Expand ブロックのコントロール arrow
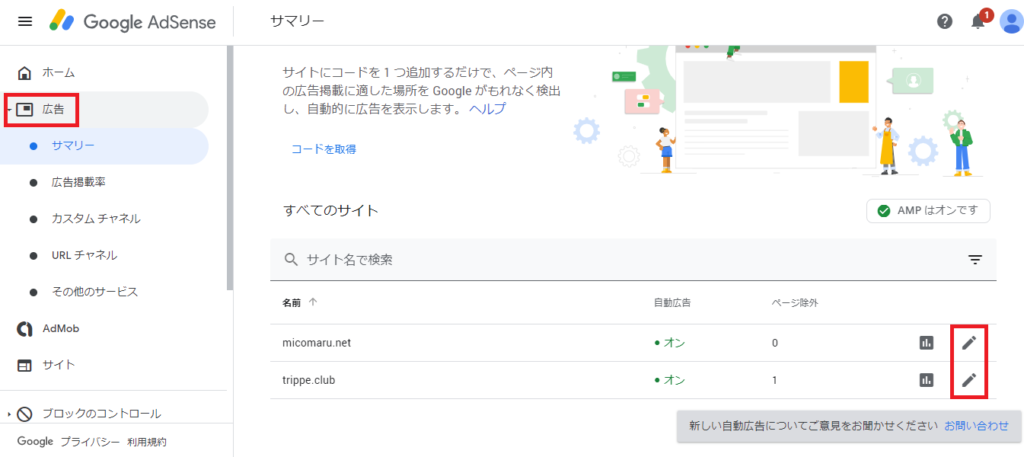This screenshot has width=1024, height=457. pos(8,414)
